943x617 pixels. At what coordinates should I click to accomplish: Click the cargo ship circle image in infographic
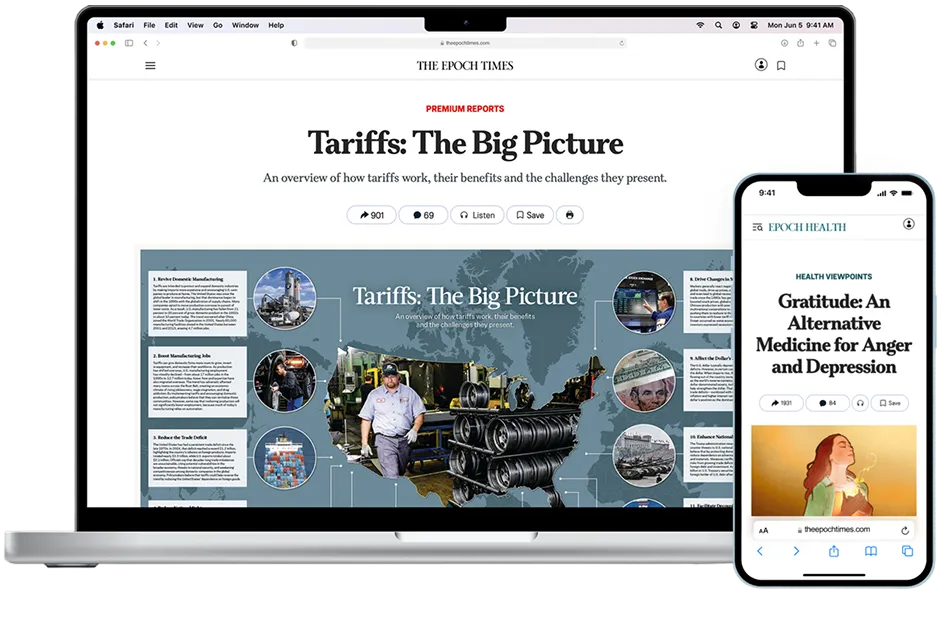pyautogui.click(x=284, y=458)
